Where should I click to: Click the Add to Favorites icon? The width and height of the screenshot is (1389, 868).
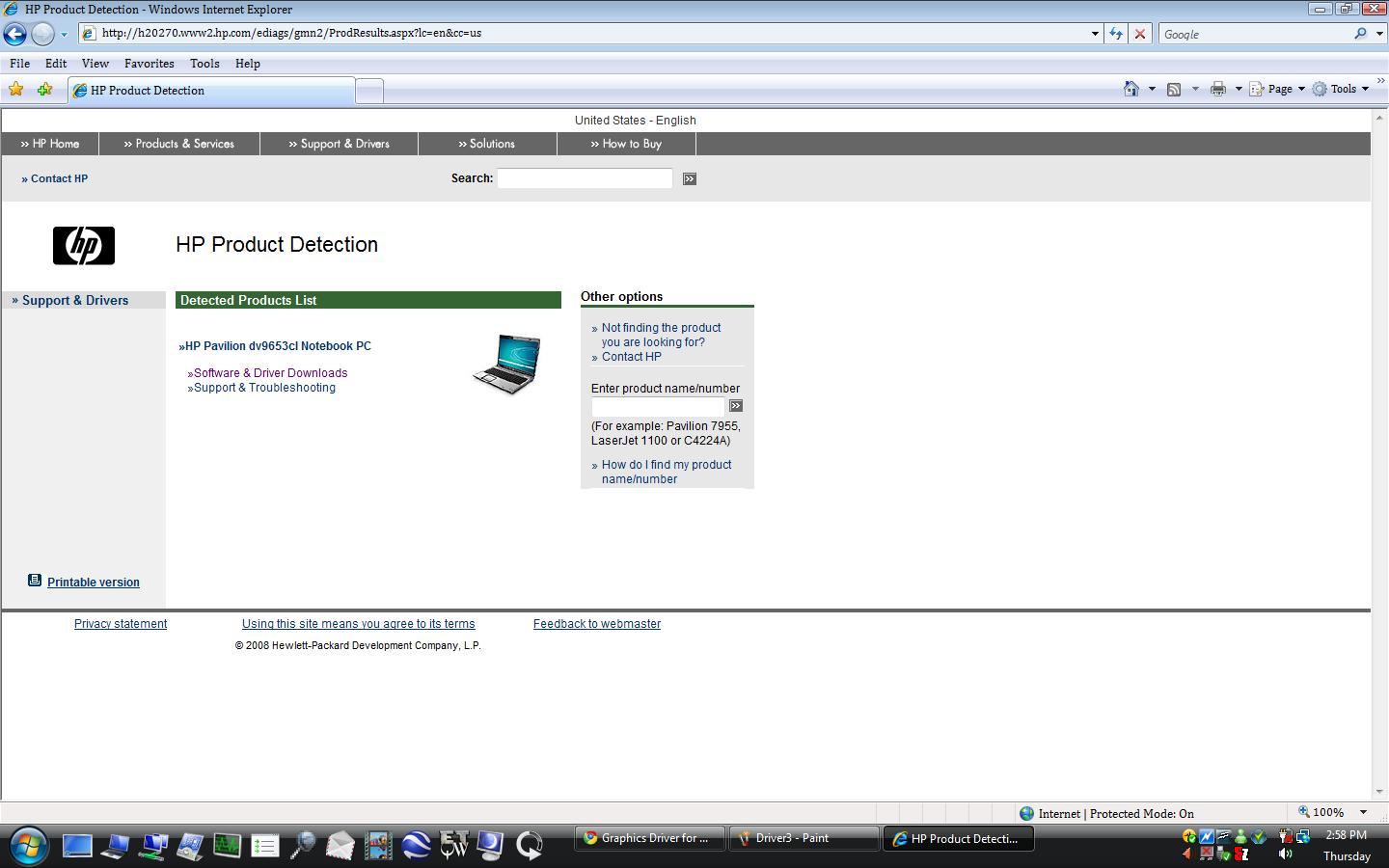[x=44, y=90]
